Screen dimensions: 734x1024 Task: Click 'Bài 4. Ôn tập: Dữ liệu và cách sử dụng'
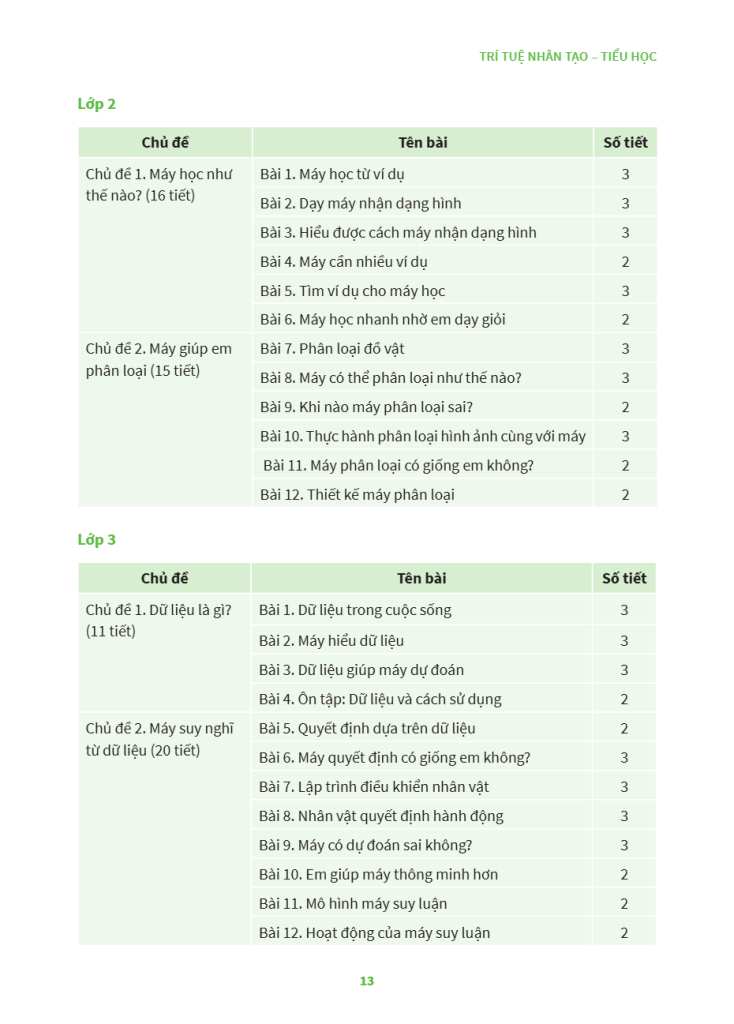[x=380, y=699]
